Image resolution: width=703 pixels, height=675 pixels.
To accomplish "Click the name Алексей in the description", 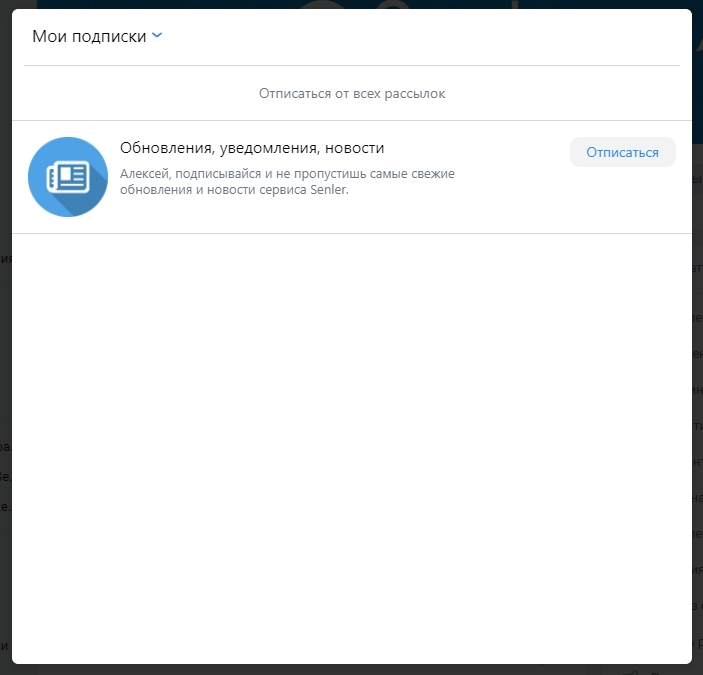I will (x=144, y=174).
